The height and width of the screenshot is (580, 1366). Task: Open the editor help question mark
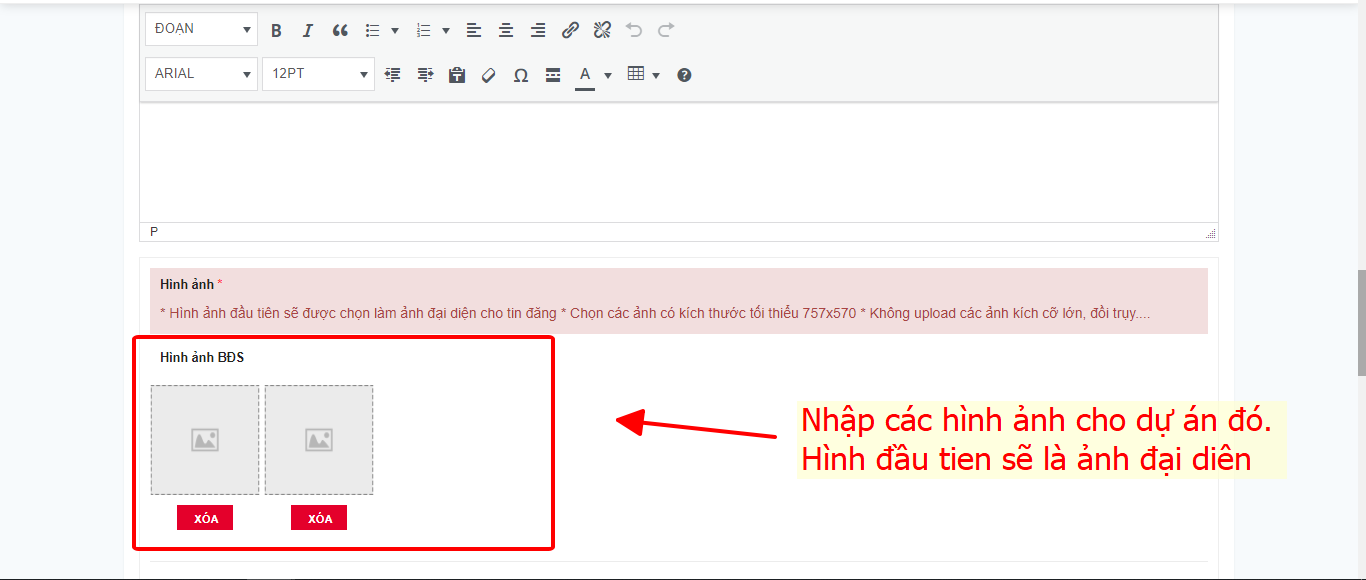coord(684,75)
